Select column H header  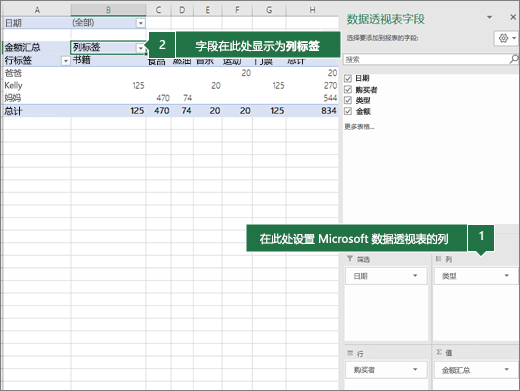(312, 10)
